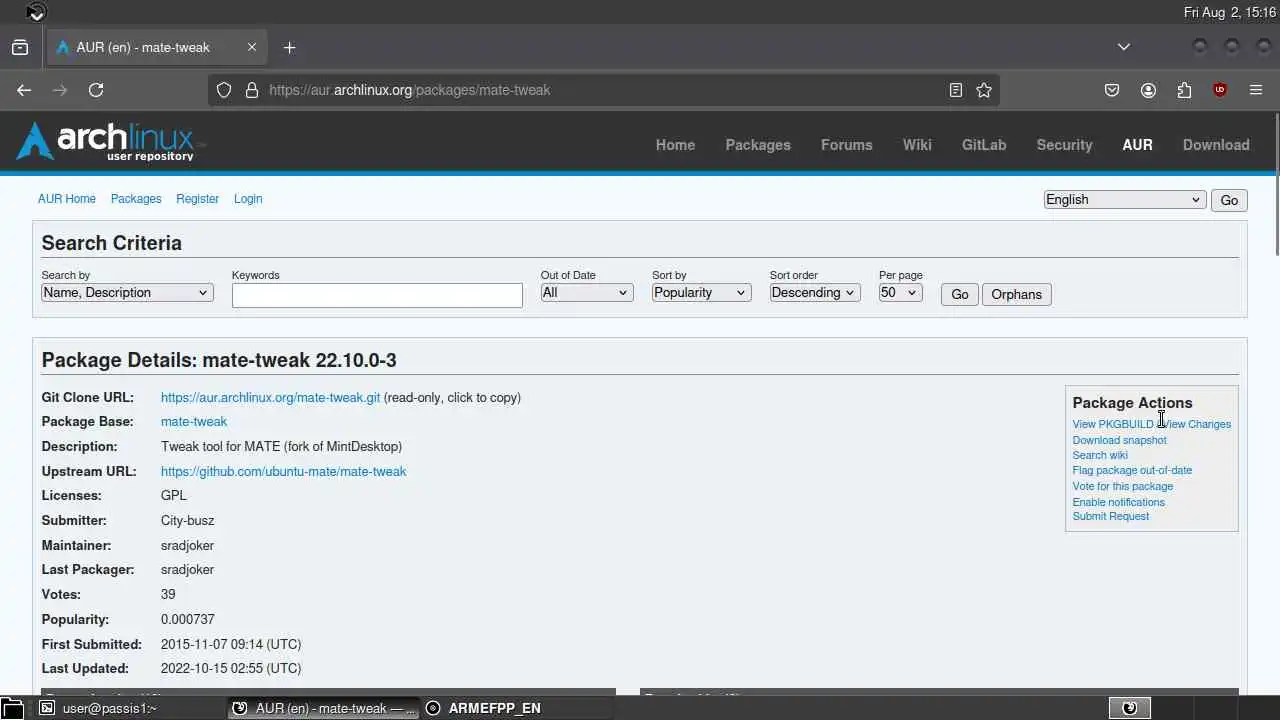Click the search Go button

coord(960,294)
